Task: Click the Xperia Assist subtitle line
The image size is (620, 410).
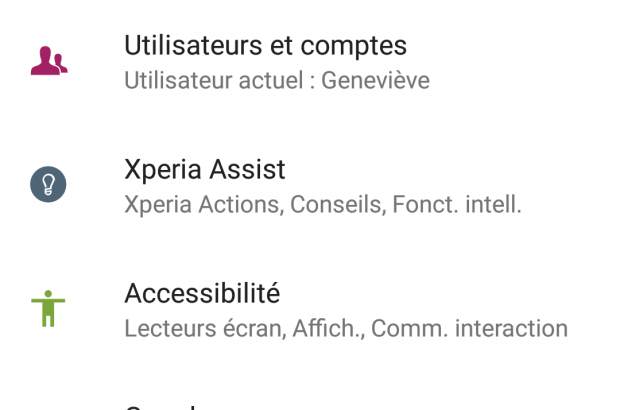Action: pyautogui.click(x=323, y=205)
